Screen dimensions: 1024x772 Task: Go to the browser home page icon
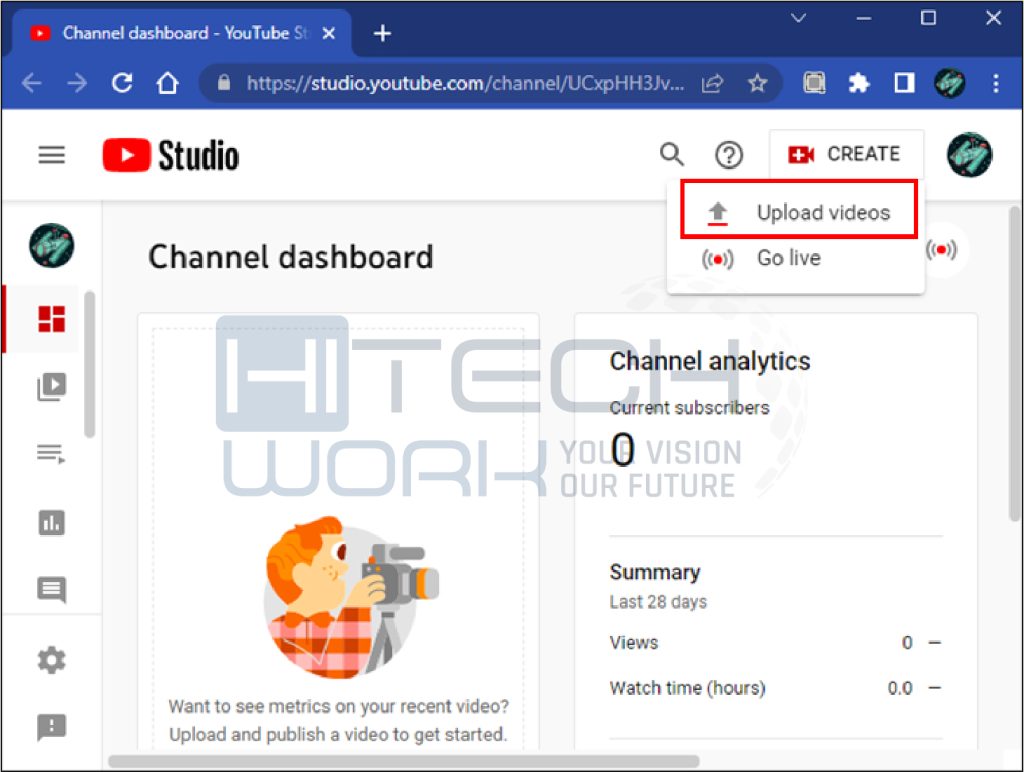pyautogui.click(x=168, y=83)
